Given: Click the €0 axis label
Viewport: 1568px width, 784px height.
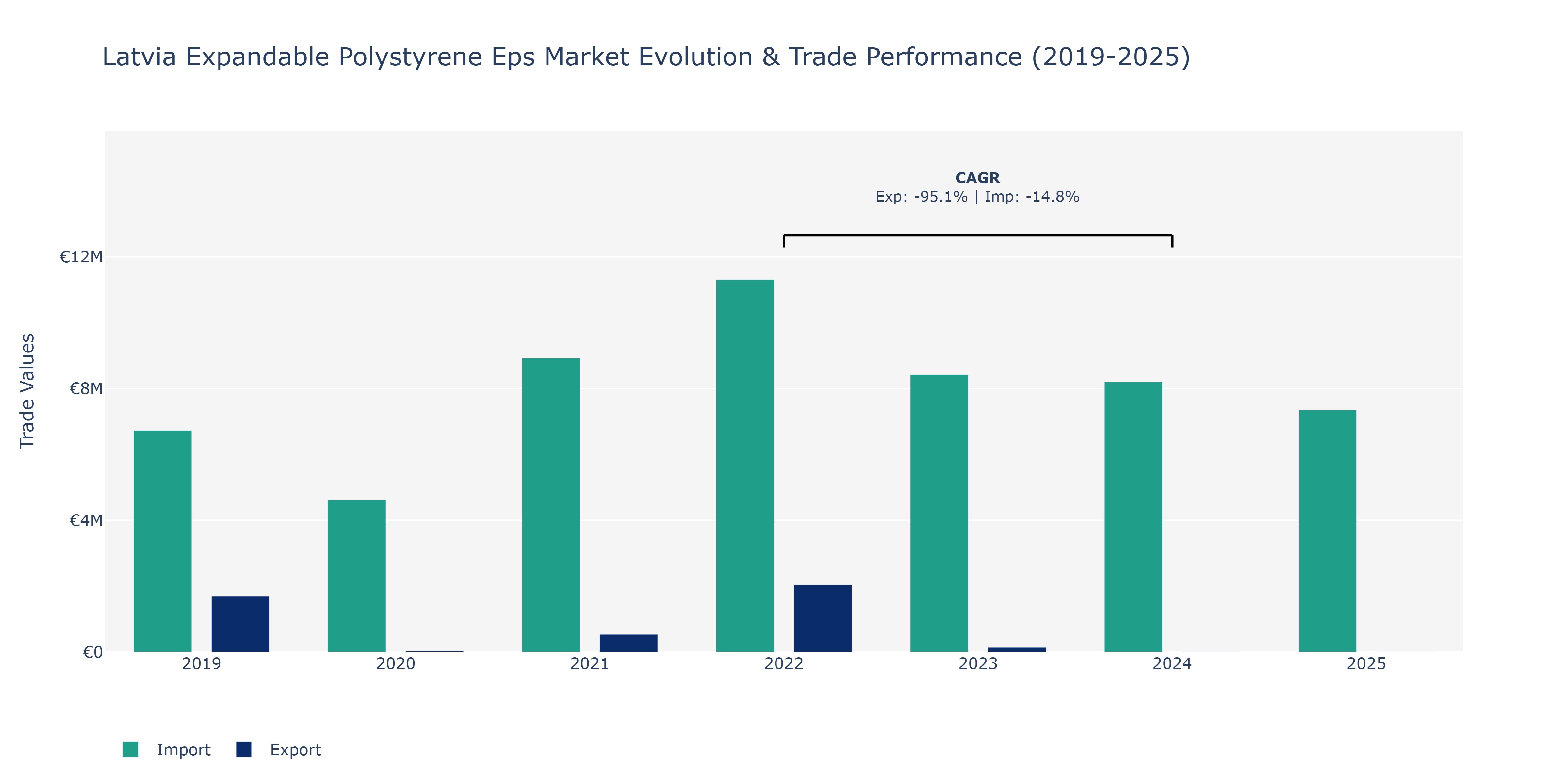Looking at the screenshot, I should coord(92,653).
